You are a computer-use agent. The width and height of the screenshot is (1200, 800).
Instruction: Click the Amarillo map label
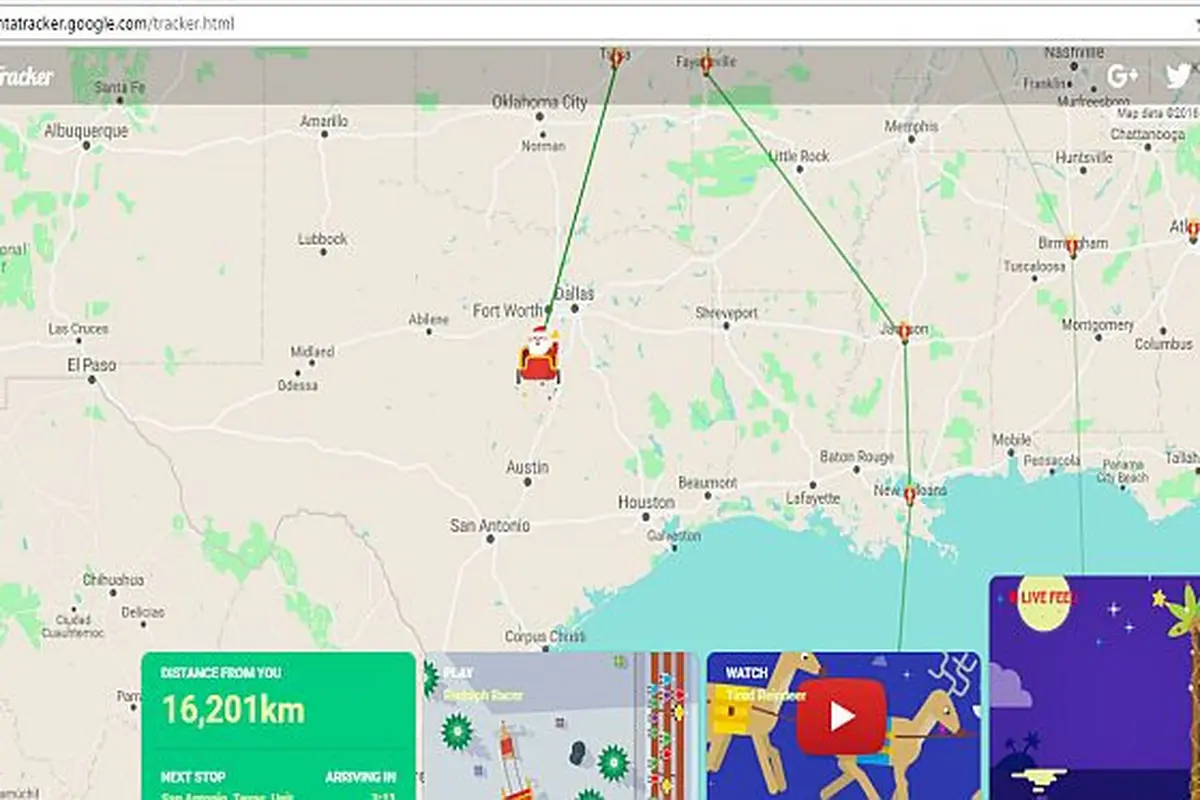point(324,121)
